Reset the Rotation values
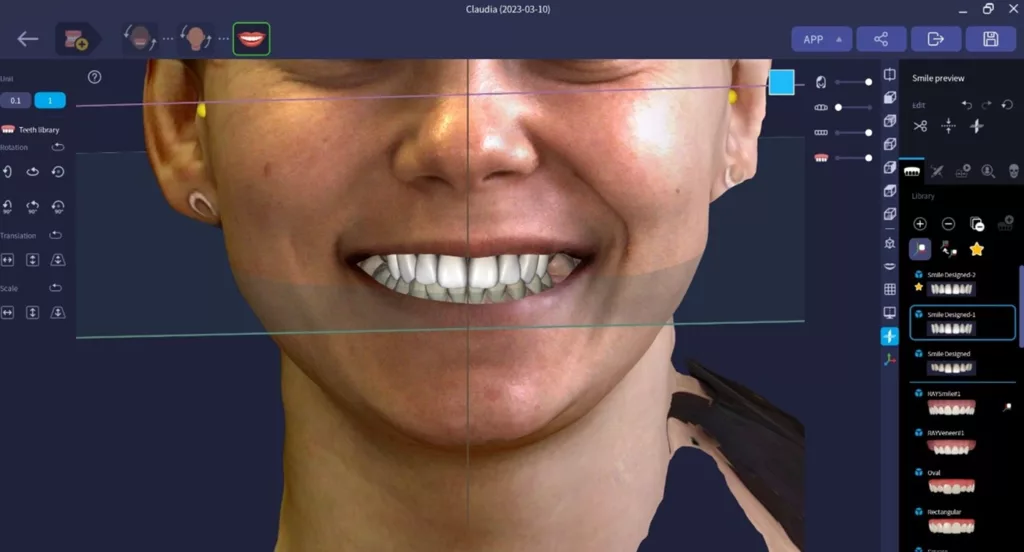Screen dimensions: 1024x552 (58, 147)
